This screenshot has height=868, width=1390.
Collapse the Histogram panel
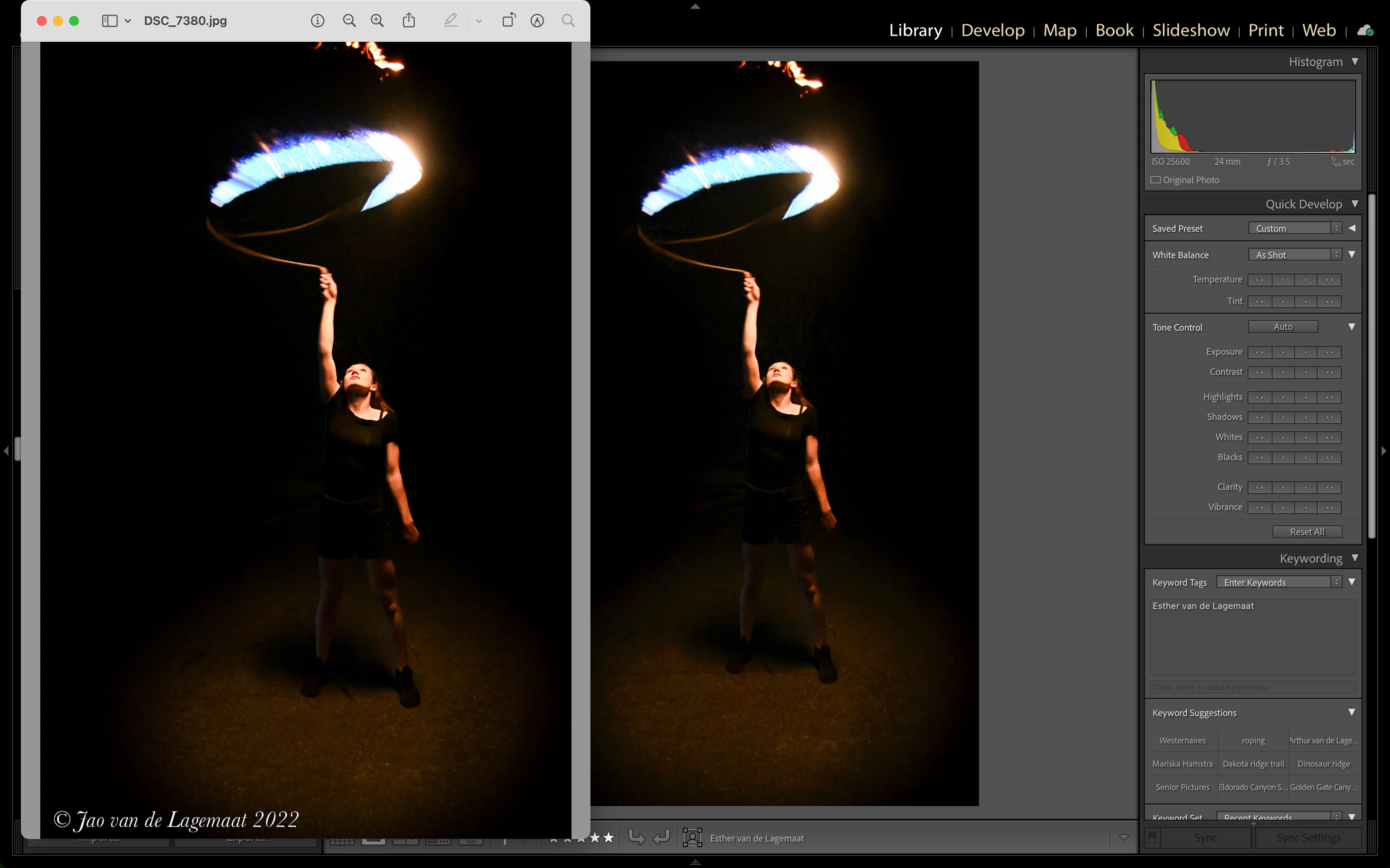[1355, 62]
